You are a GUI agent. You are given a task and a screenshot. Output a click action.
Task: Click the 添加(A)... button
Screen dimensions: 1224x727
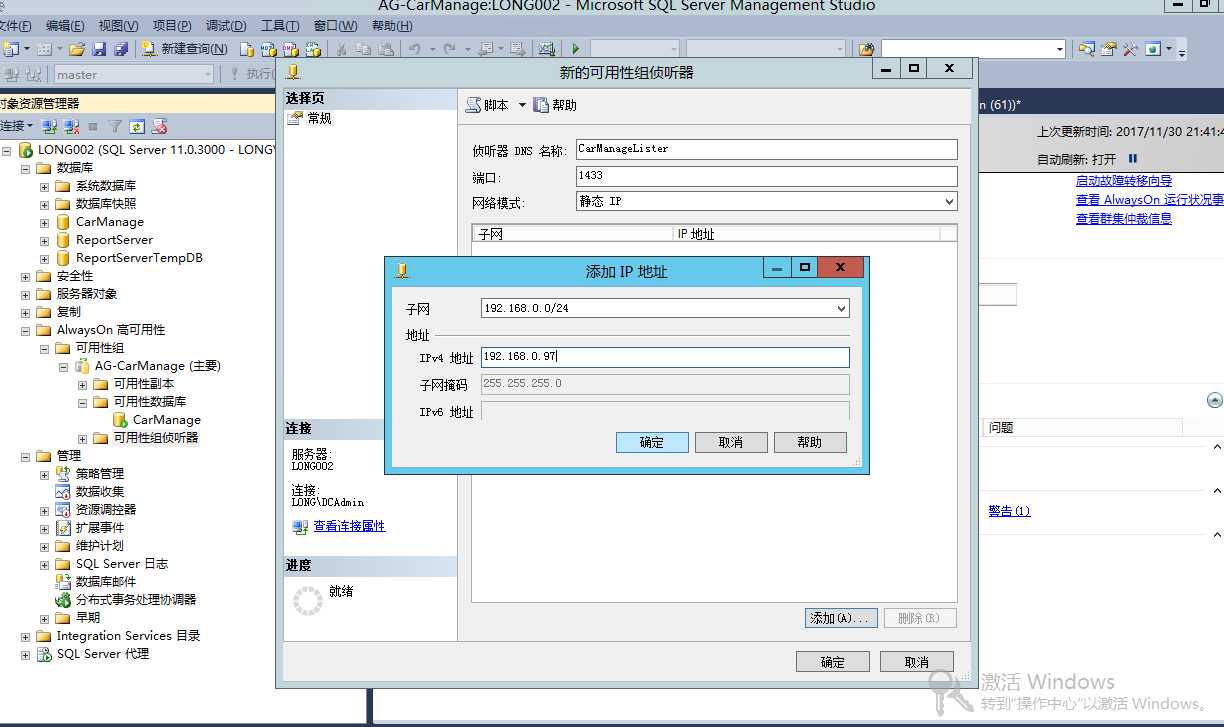click(841, 618)
